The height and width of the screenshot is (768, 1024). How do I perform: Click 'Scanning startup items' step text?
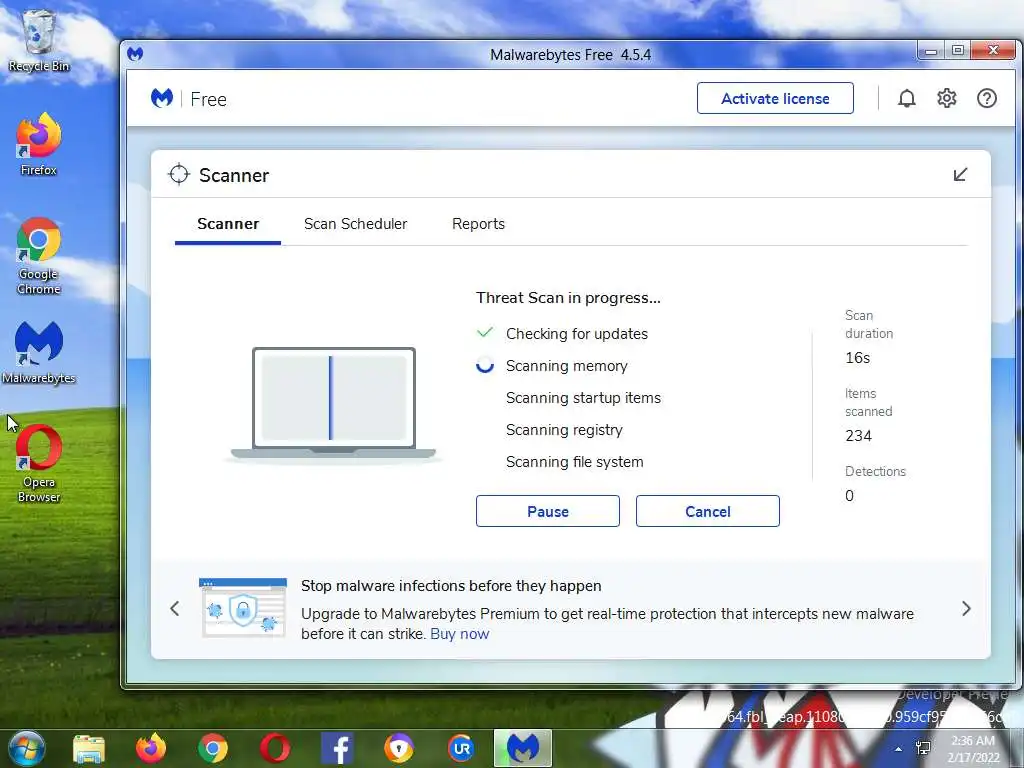click(x=583, y=398)
